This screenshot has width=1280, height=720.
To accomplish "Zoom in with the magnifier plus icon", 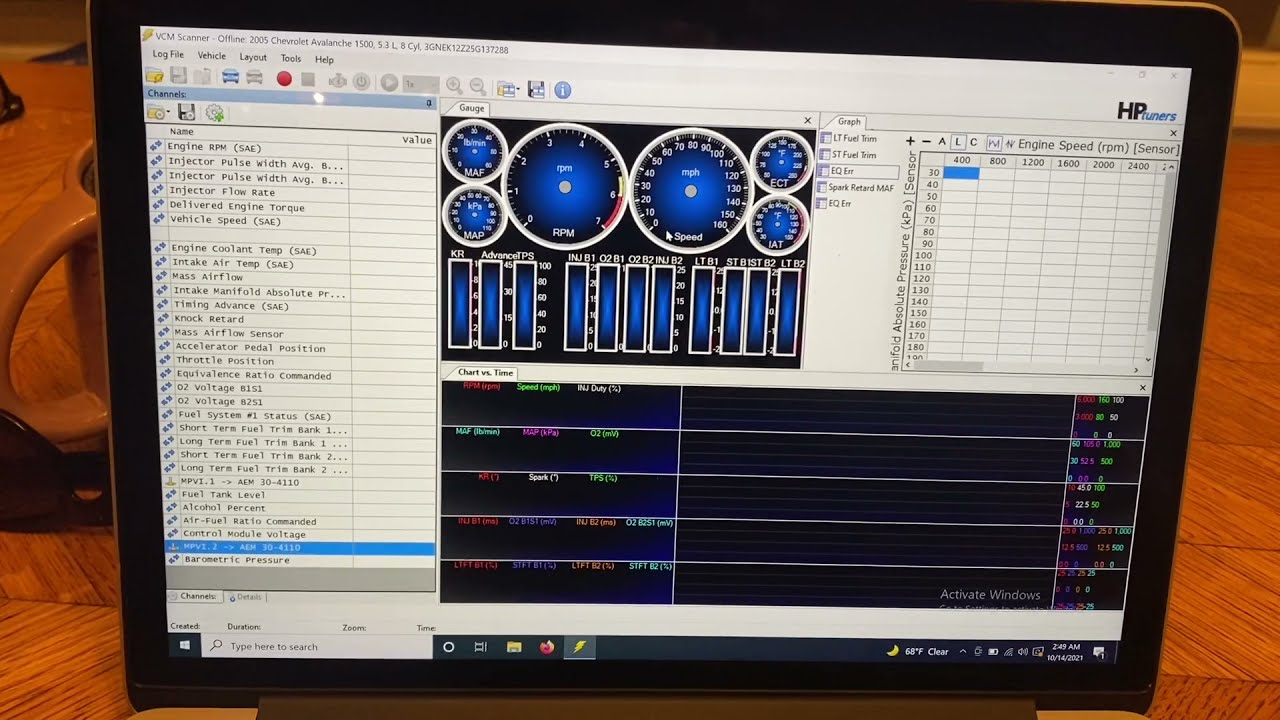I will 454,86.
